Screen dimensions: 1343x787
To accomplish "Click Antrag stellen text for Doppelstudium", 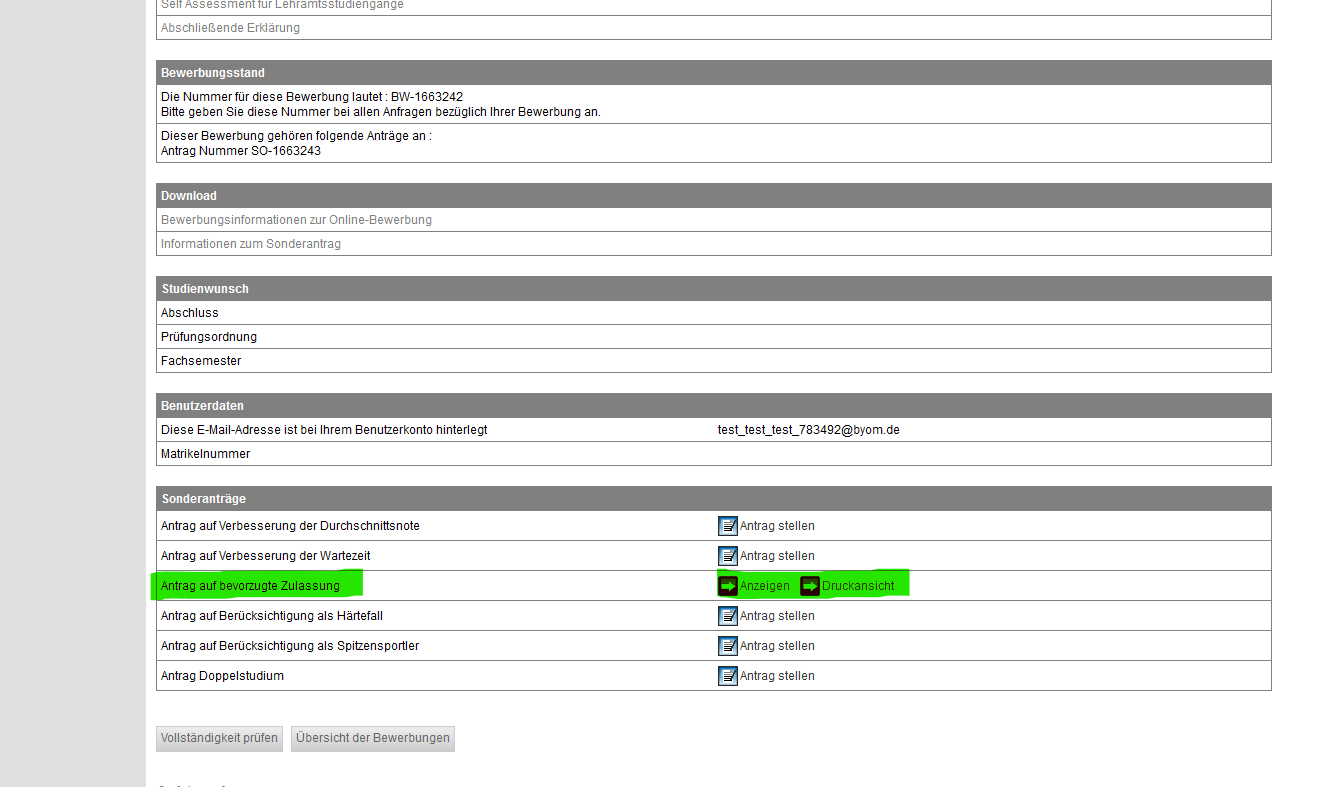I will [x=777, y=676].
